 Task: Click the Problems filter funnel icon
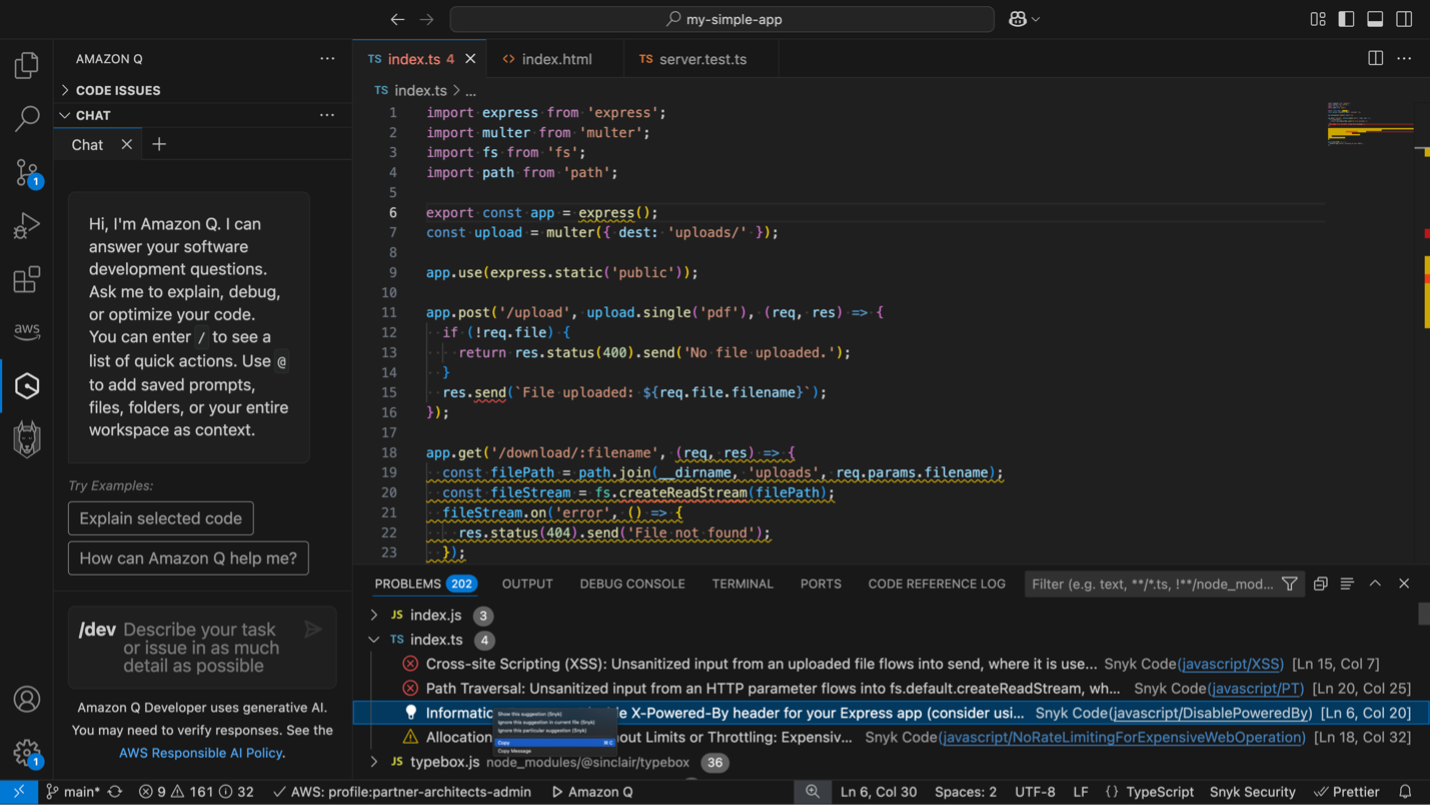pos(1290,584)
